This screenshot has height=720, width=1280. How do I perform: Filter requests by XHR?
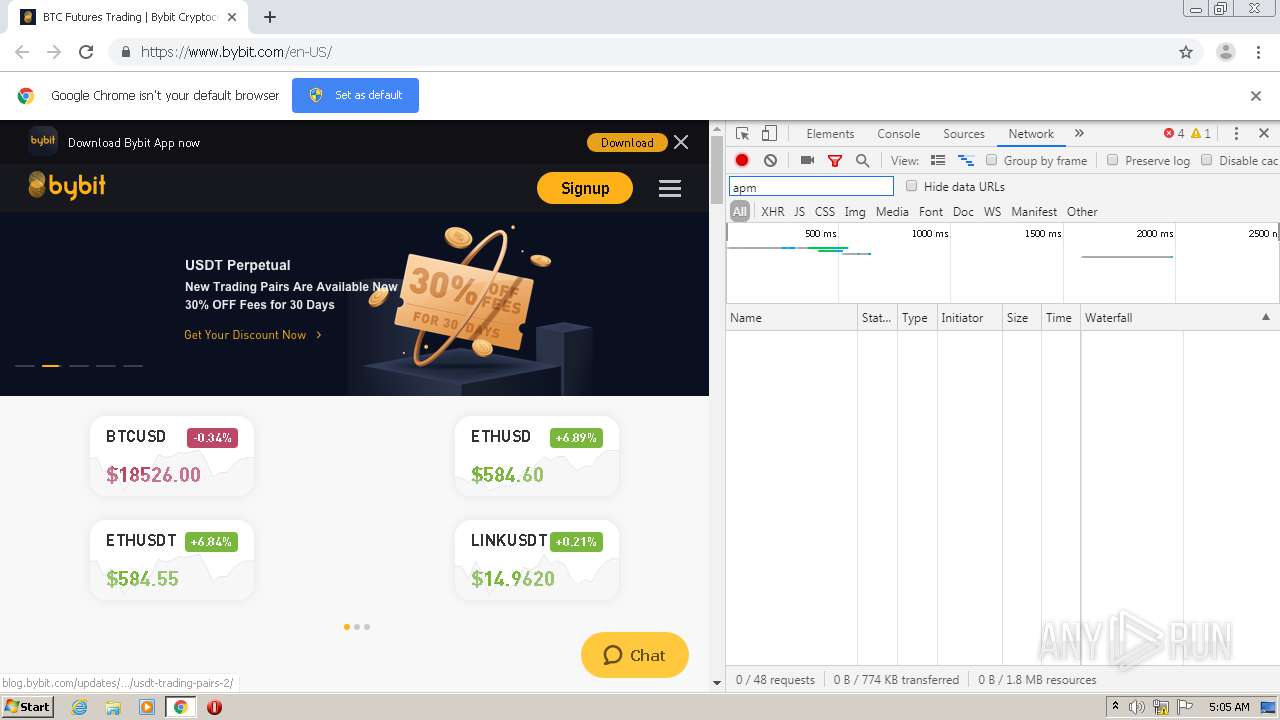(x=772, y=212)
